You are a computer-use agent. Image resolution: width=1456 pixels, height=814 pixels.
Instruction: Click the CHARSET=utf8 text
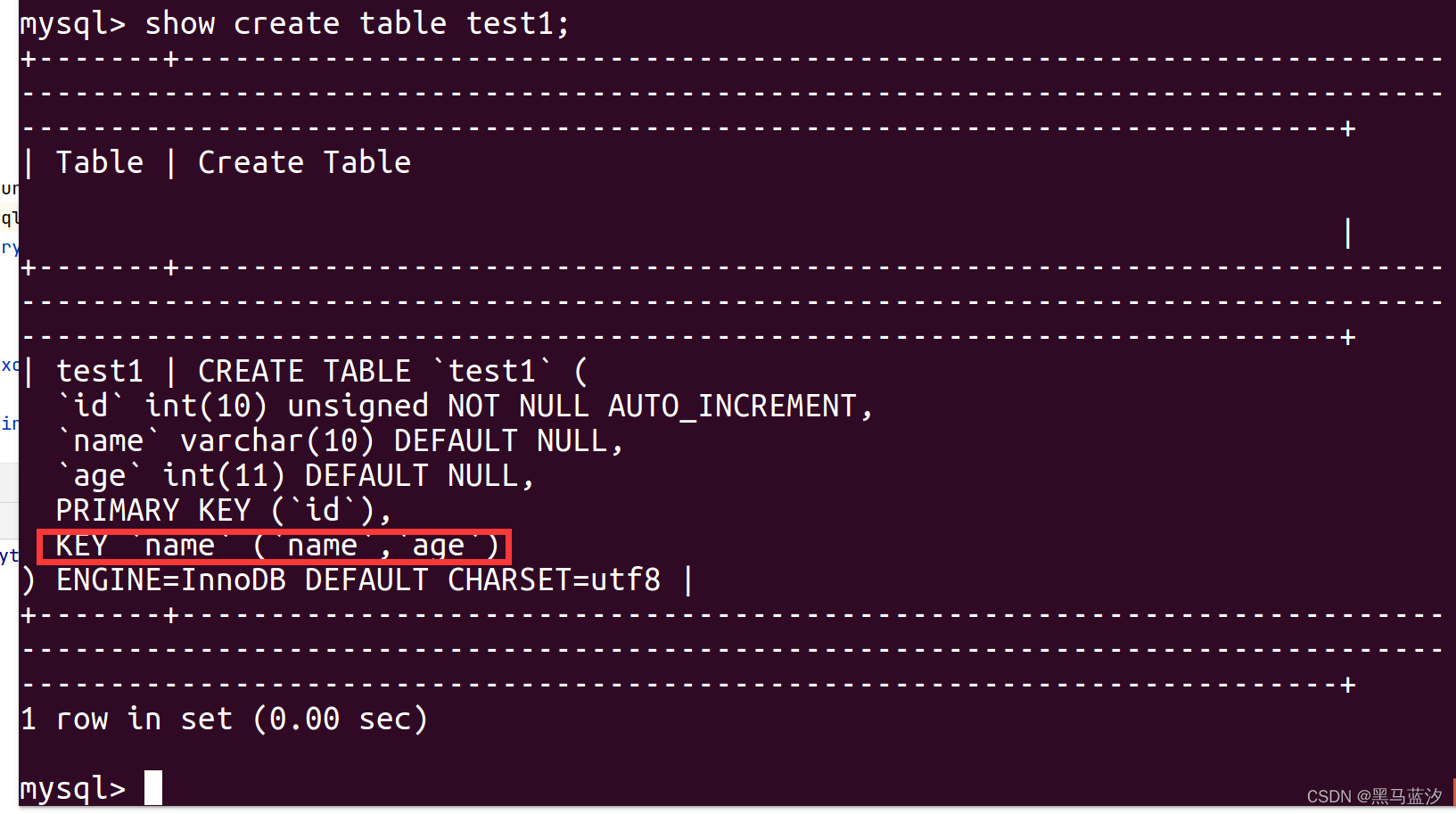554,580
